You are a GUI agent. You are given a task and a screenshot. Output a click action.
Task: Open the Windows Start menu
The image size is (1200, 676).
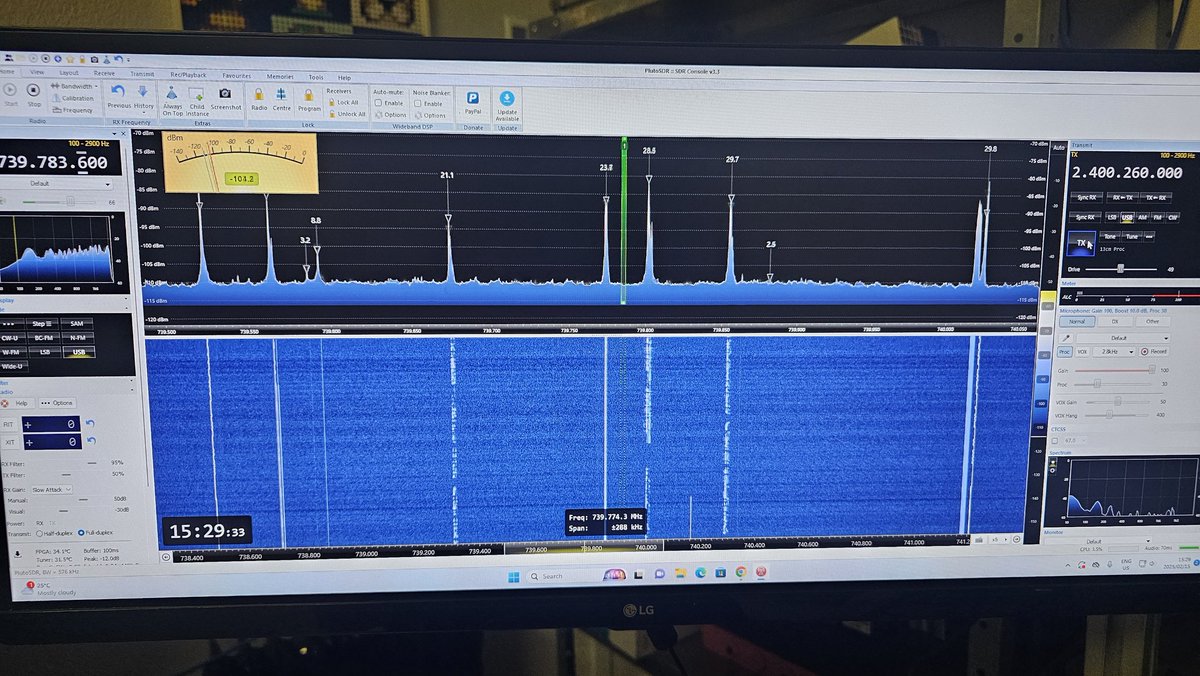513,576
